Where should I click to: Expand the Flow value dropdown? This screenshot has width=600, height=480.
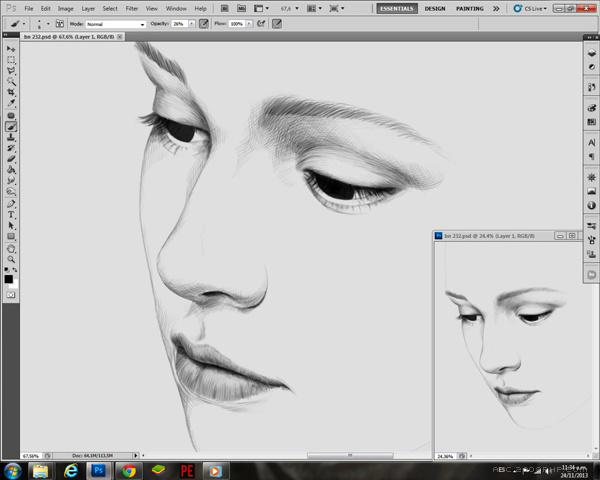[251, 23]
